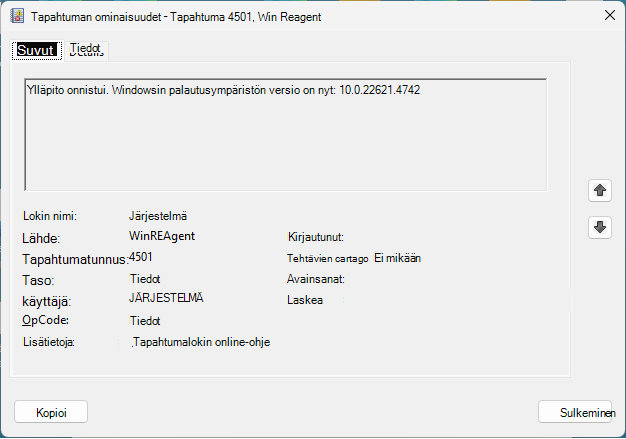Close the Tapahtuman ominaisuudet dialog
The height and width of the screenshot is (439, 626).
[610, 16]
